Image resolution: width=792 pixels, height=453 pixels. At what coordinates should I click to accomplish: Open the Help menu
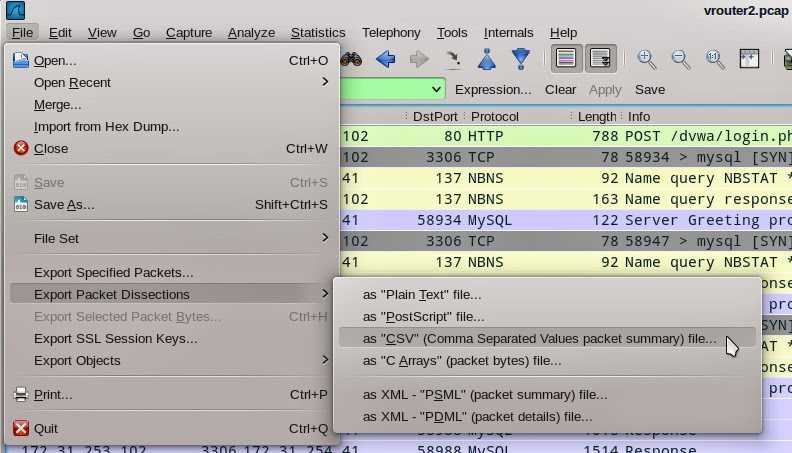[563, 32]
